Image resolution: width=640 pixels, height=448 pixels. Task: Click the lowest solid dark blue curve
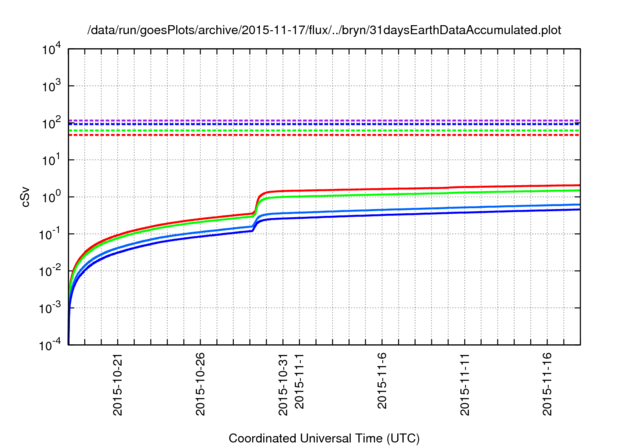(400, 214)
